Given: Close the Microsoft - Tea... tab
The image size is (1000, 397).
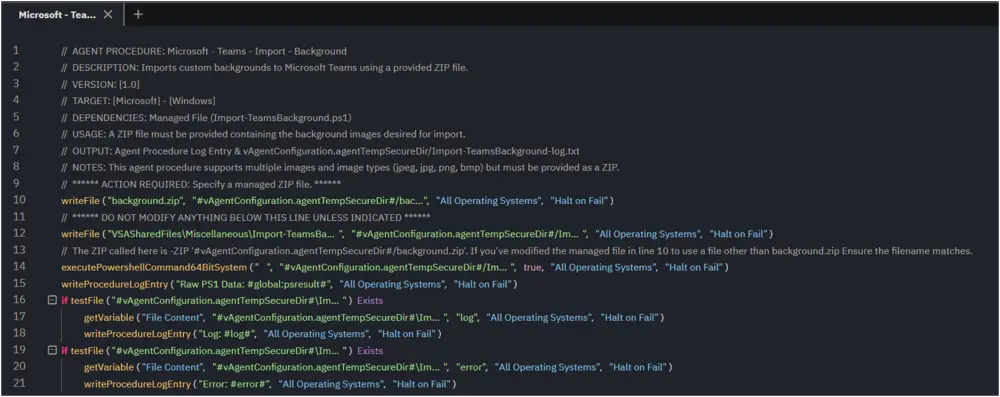Looking at the screenshot, I should point(108,15).
